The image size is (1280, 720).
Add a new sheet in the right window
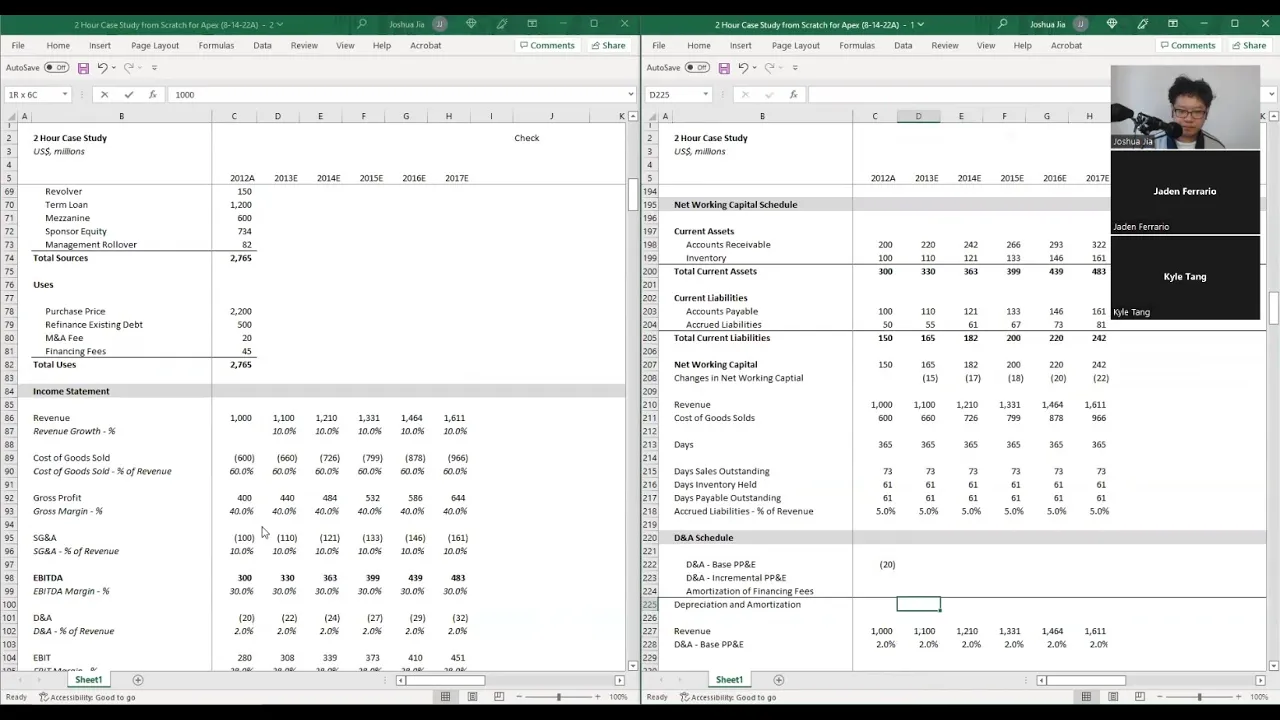pos(779,680)
